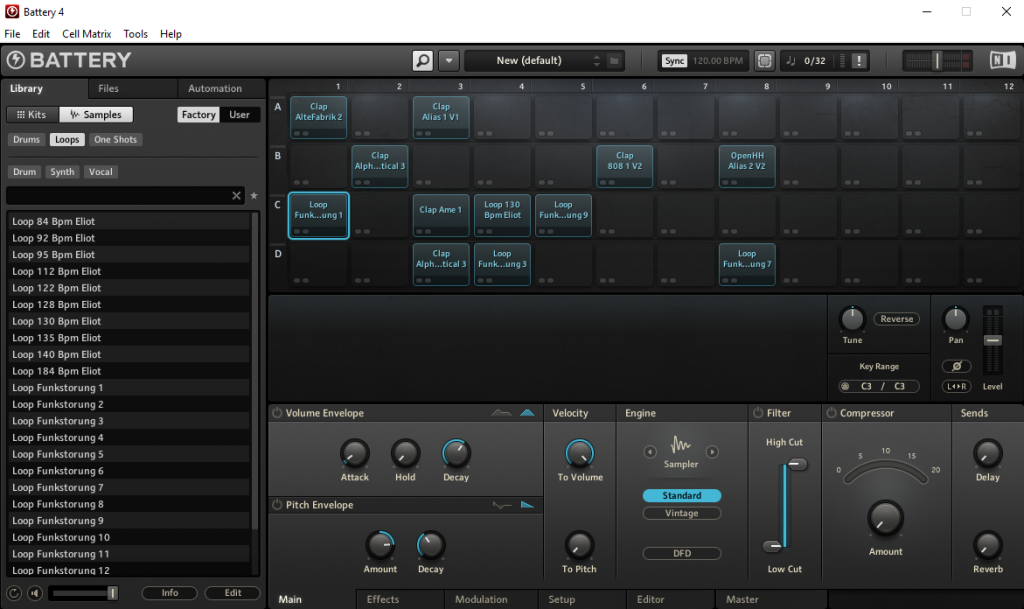Select Loop 130 Bpm Eliot in list
1024x609 pixels.
coord(129,321)
